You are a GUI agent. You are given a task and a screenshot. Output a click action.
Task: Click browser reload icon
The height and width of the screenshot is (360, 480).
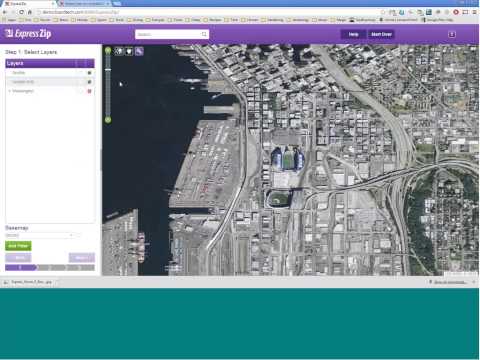[22, 12]
